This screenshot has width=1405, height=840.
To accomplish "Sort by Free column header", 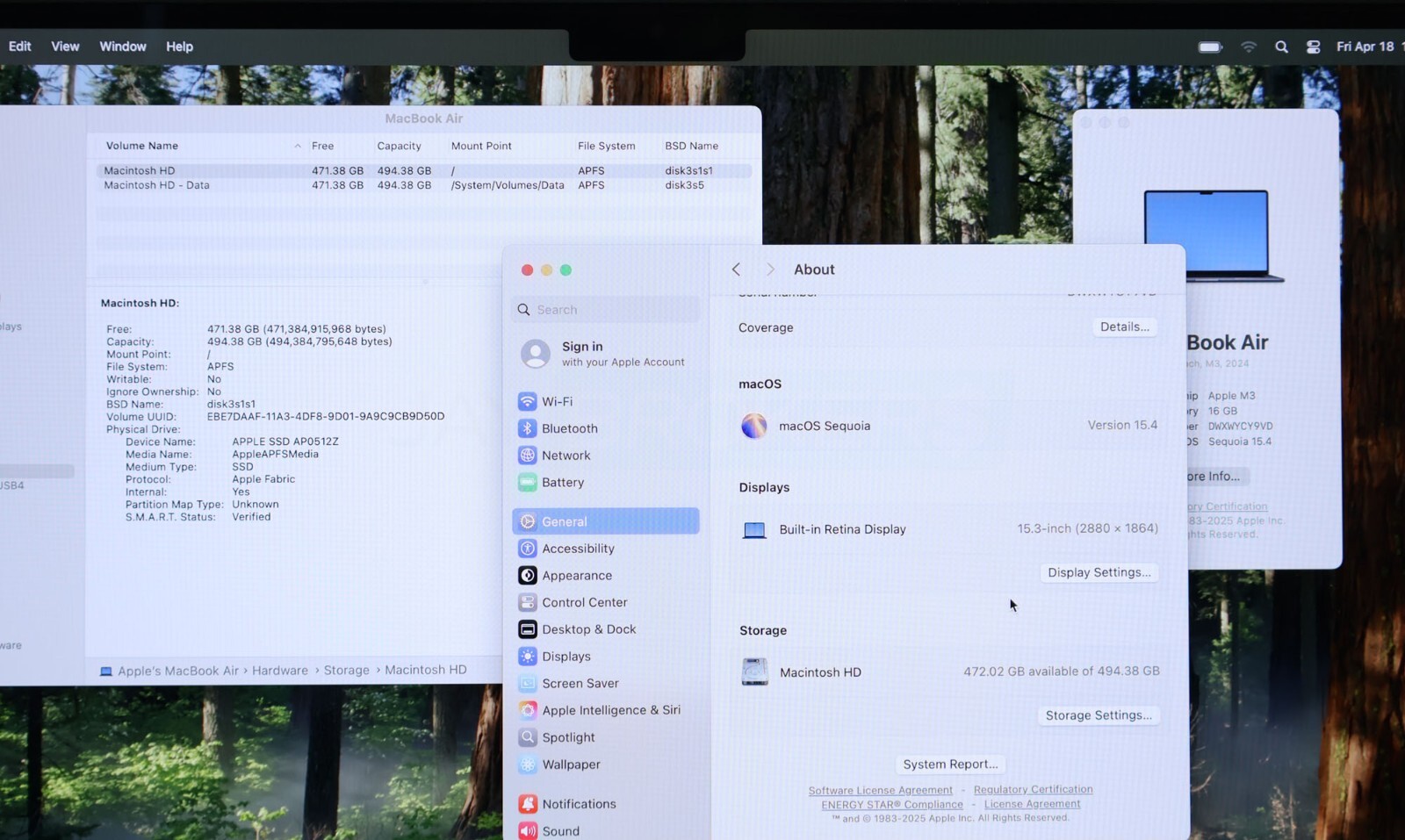I will (322, 146).
